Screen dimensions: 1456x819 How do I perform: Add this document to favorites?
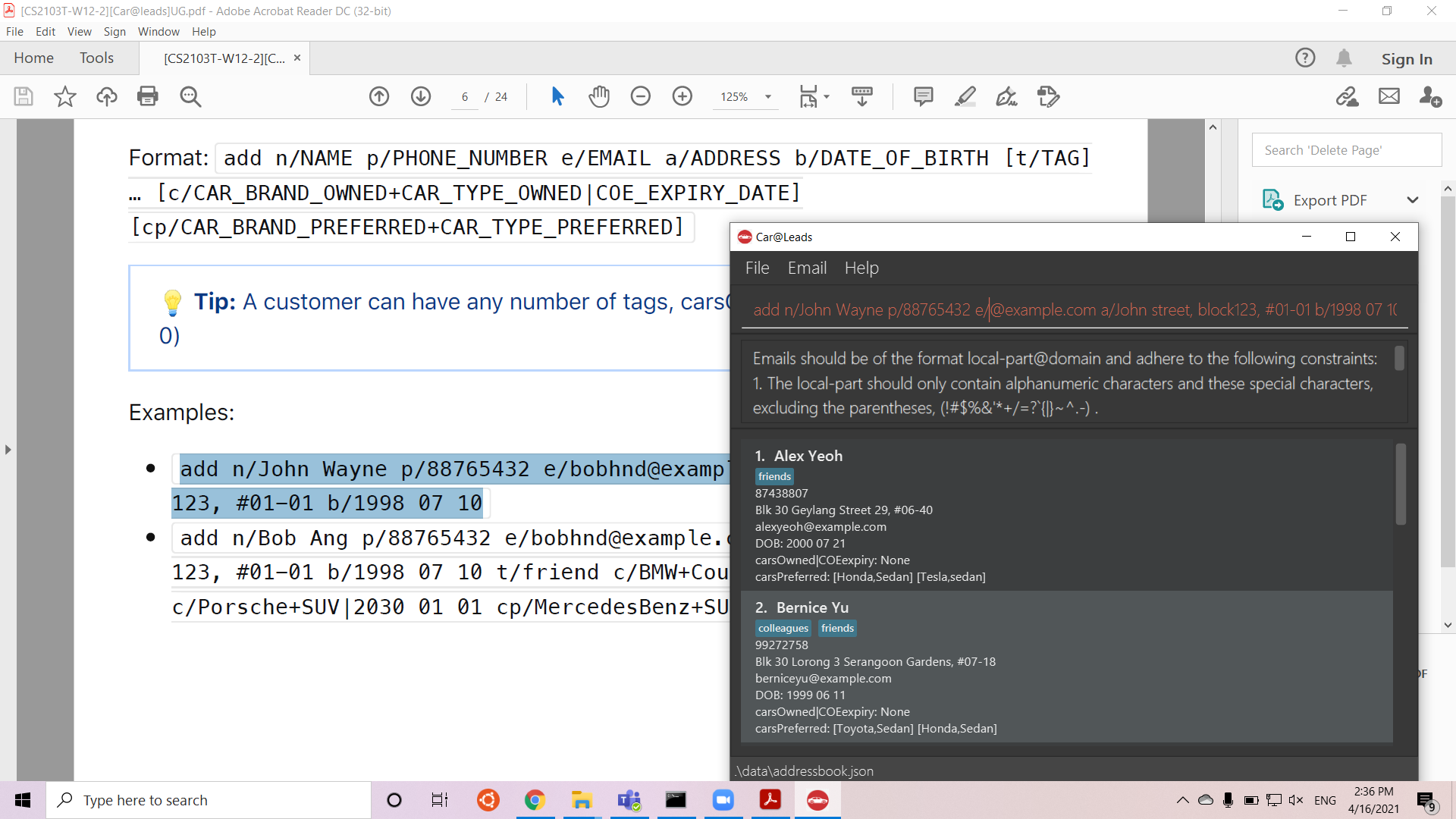(64, 96)
